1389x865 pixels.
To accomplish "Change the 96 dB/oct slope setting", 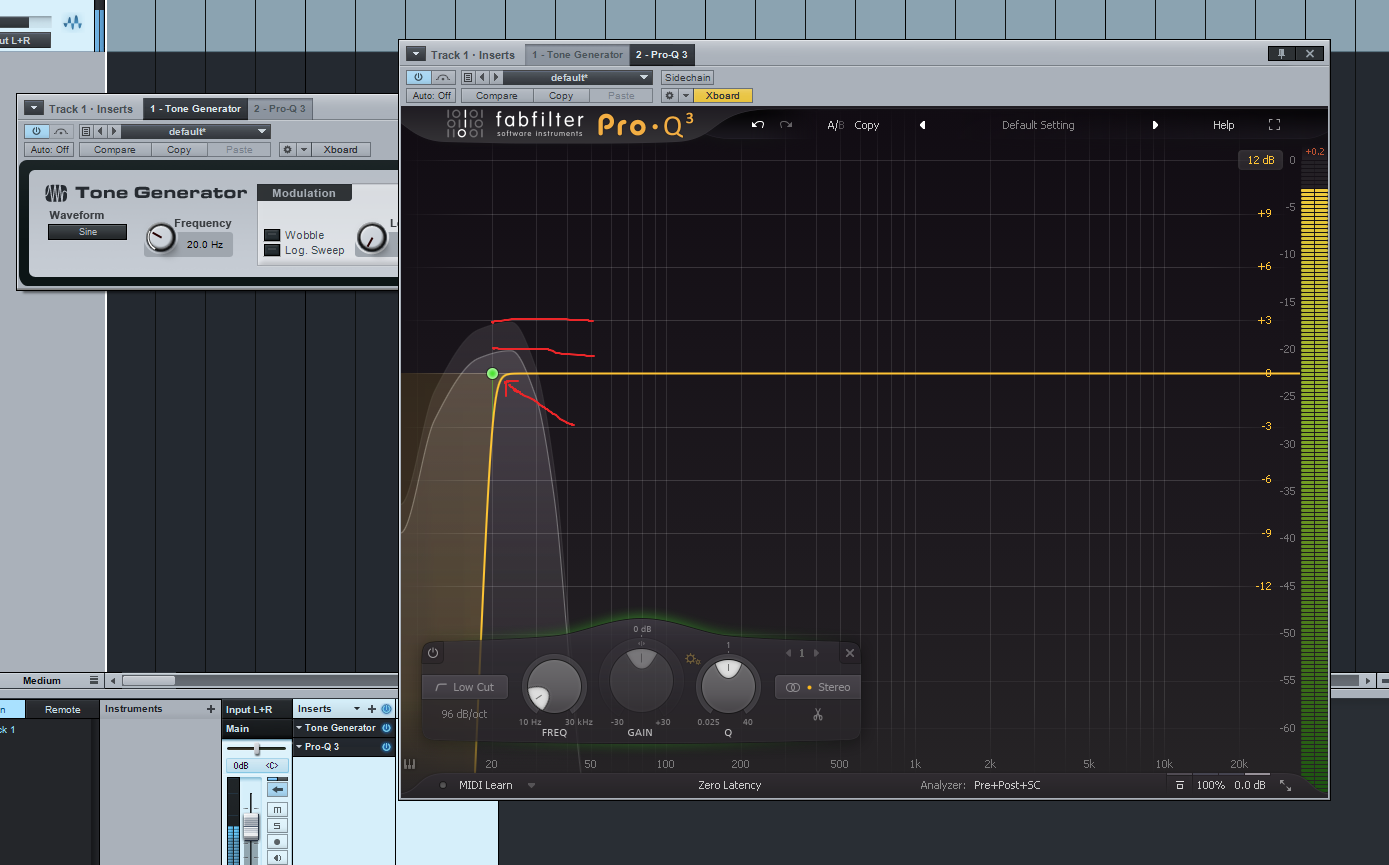I will point(464,714).
